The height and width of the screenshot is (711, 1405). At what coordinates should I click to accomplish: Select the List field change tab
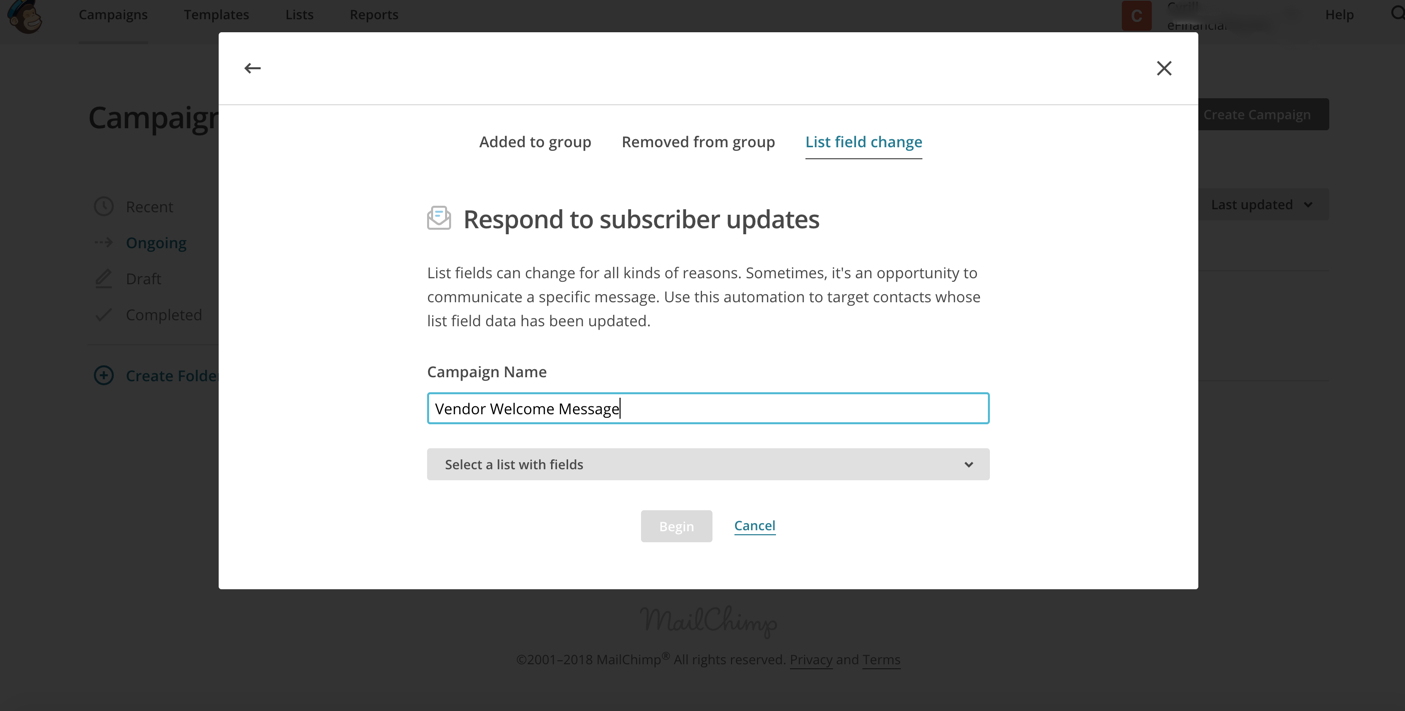pyautogui.click(x=864, y=142)
